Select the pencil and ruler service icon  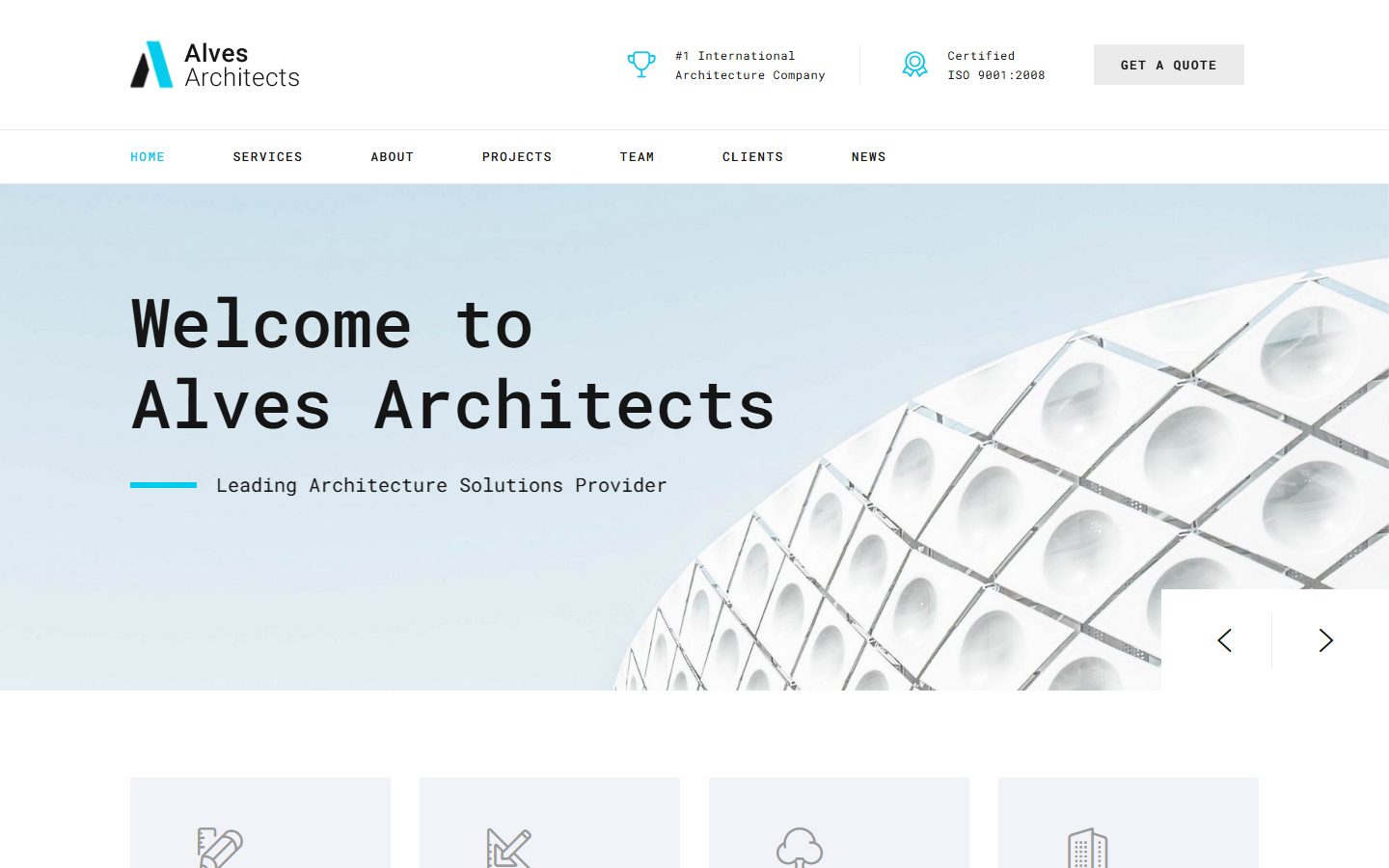click(x=220, y=848)
